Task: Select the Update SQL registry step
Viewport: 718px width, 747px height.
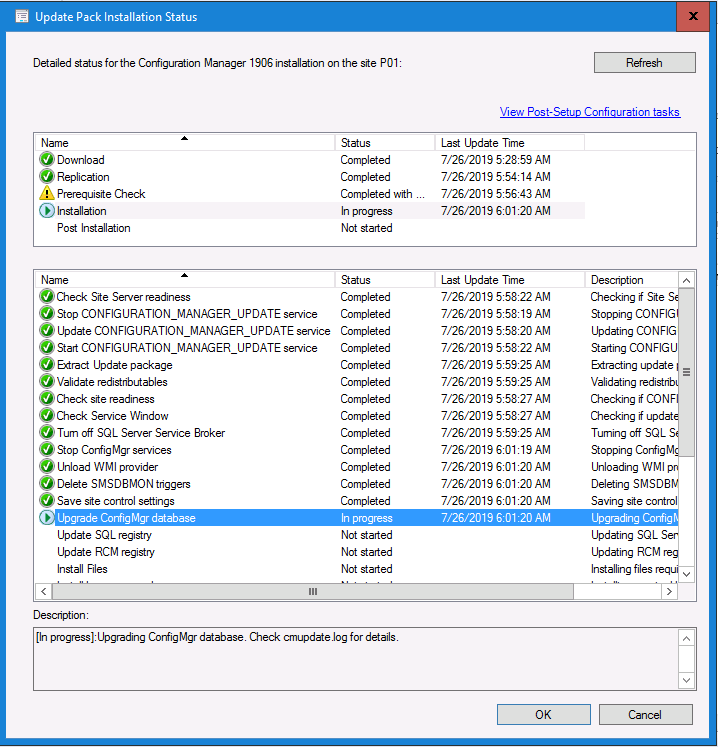Action: coord(356,535)
